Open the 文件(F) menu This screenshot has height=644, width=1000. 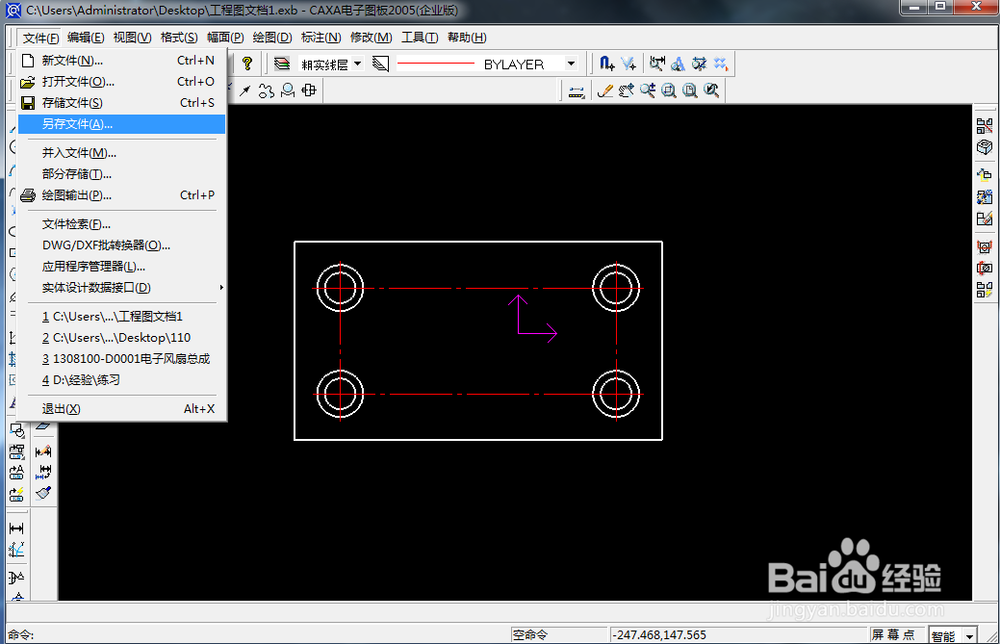click(41, 38)
